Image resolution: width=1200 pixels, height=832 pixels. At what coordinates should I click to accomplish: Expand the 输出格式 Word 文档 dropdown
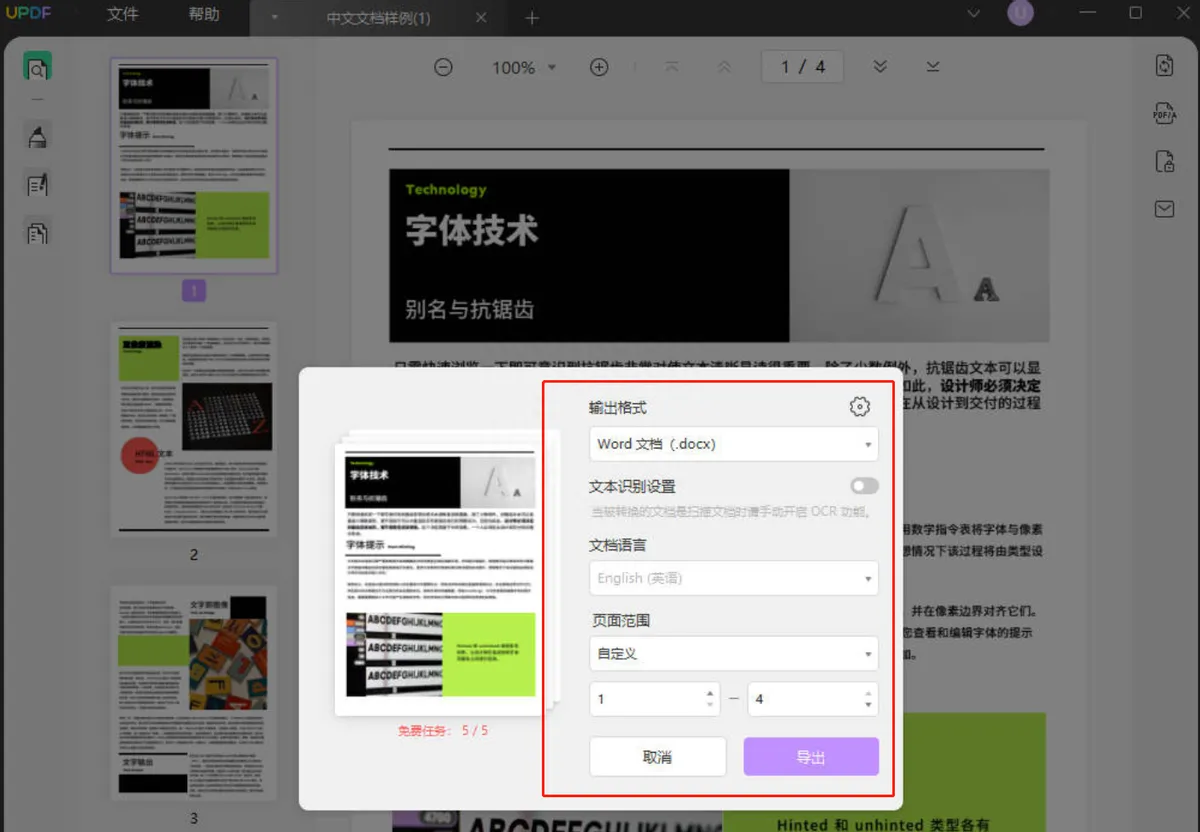pos(733,444)
